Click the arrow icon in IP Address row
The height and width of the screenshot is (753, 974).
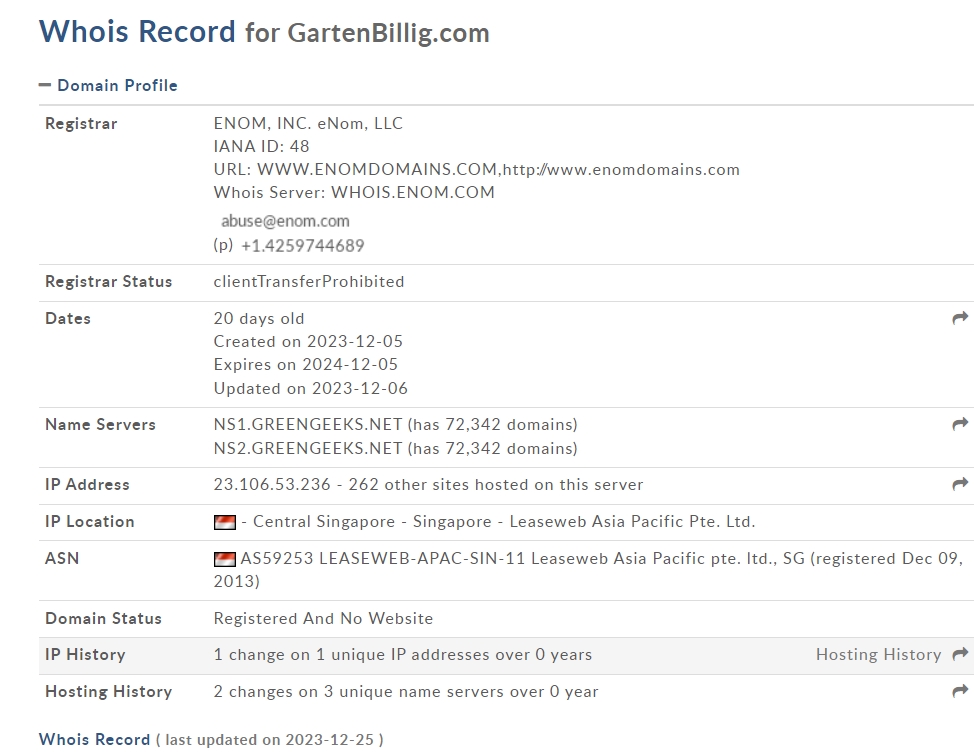(960, 484)
